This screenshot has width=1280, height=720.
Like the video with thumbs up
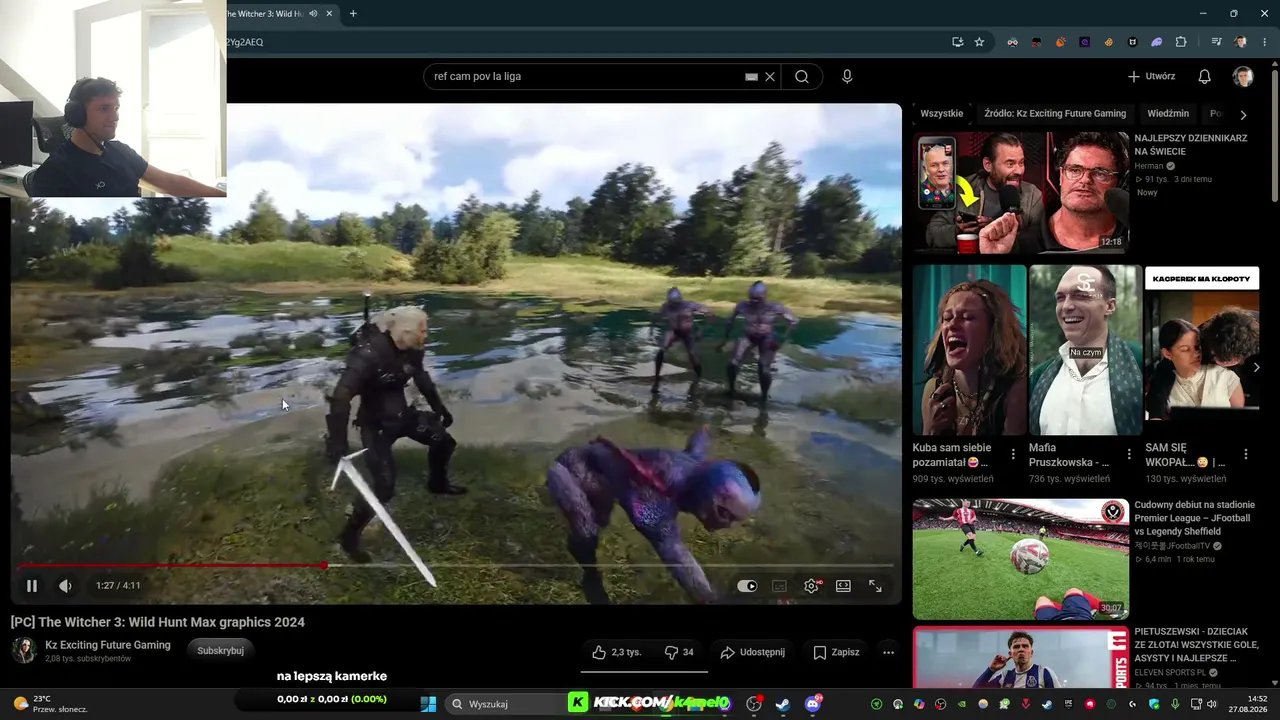(x=616, y=652)
